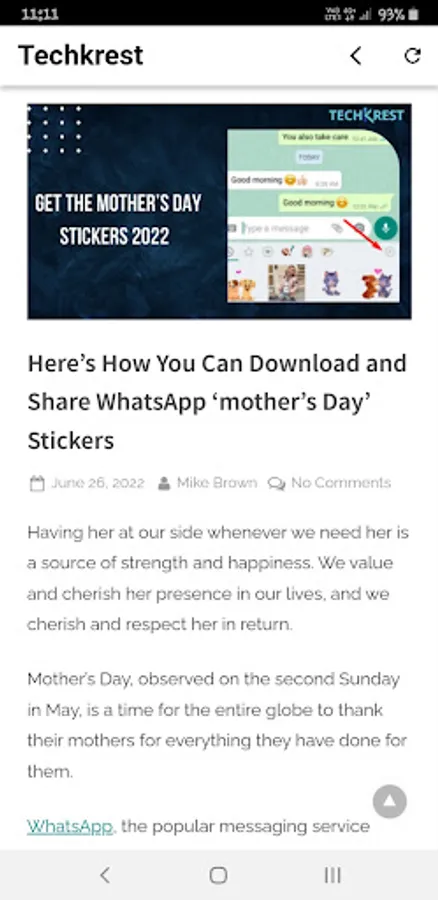This screenshot has height=900, width=438.
Task: Tap the scroll-to-top round arrow button
Action: click(390, 801)
